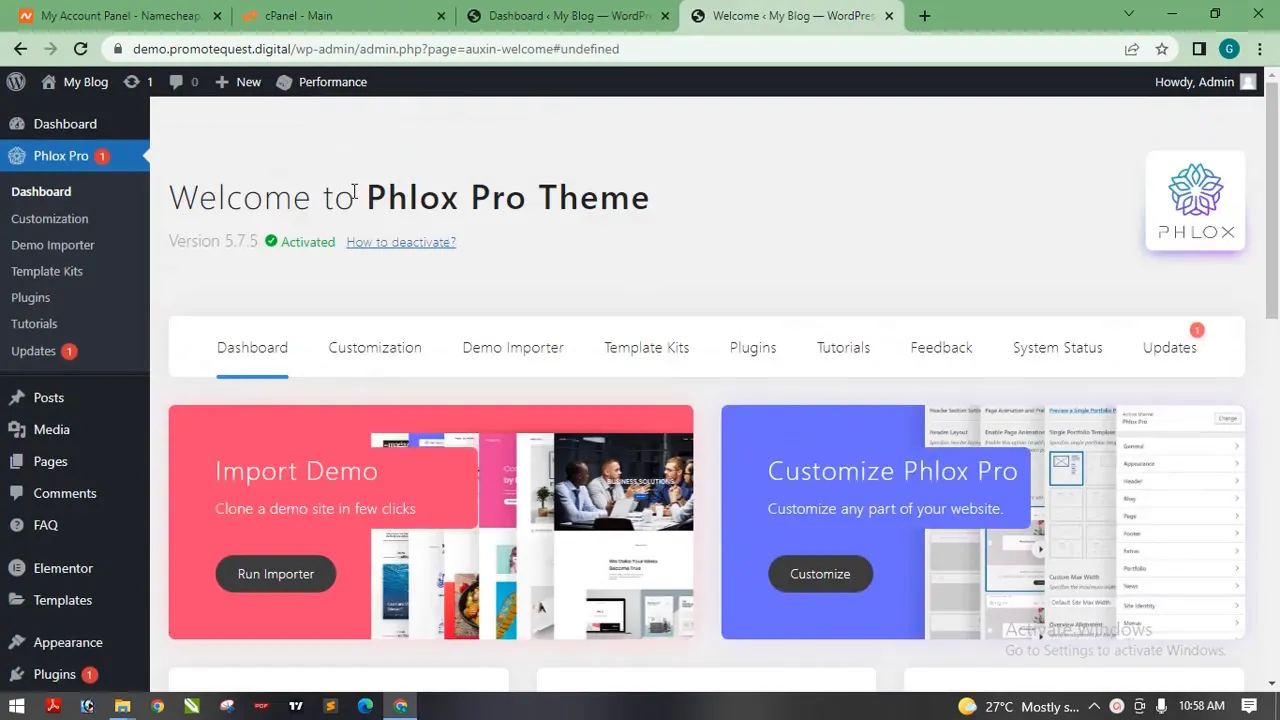This screenshot has width=1280, height=720.
Task: Select the Feedback tab in Phlox panel
Action: coord(941,348)
